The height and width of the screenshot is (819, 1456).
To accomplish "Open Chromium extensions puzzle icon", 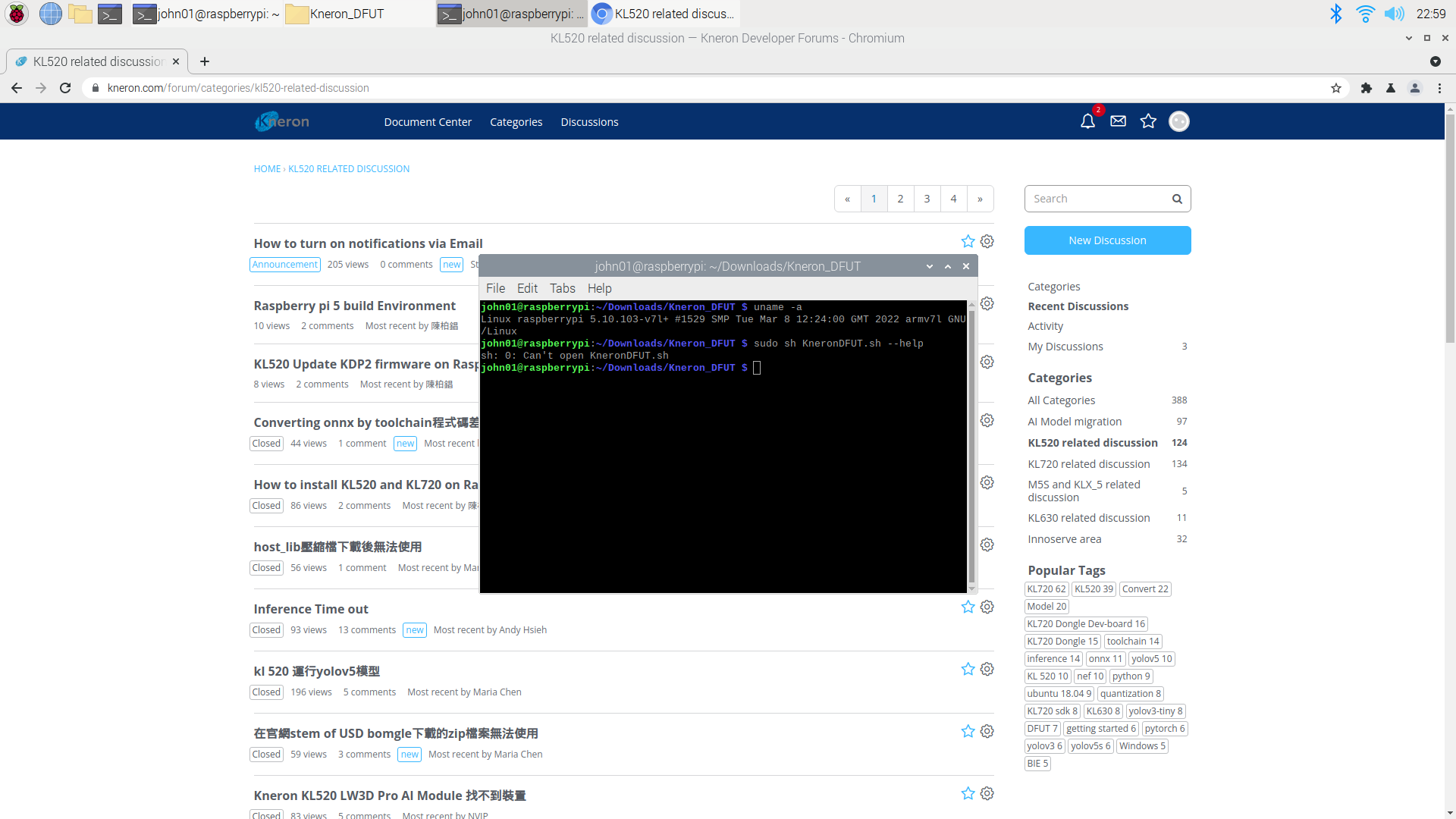I will point(1367,88).
